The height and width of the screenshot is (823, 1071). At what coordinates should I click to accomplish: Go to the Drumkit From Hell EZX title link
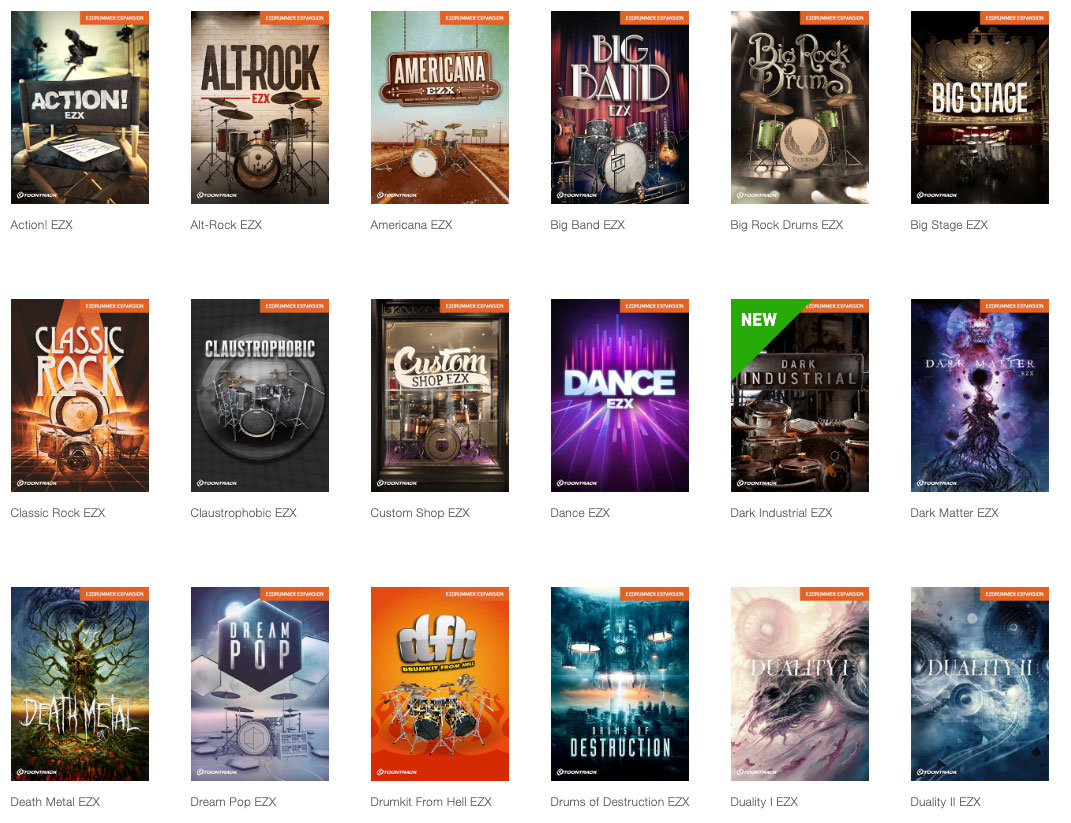tap(431, 802)
